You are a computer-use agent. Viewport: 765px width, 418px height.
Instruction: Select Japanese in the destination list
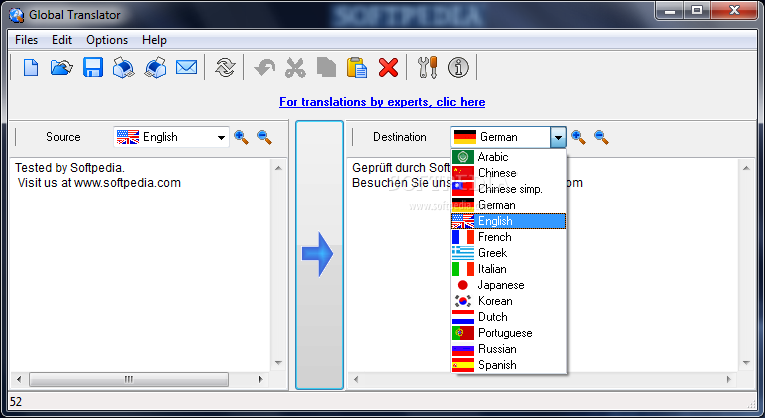(508, 285)
